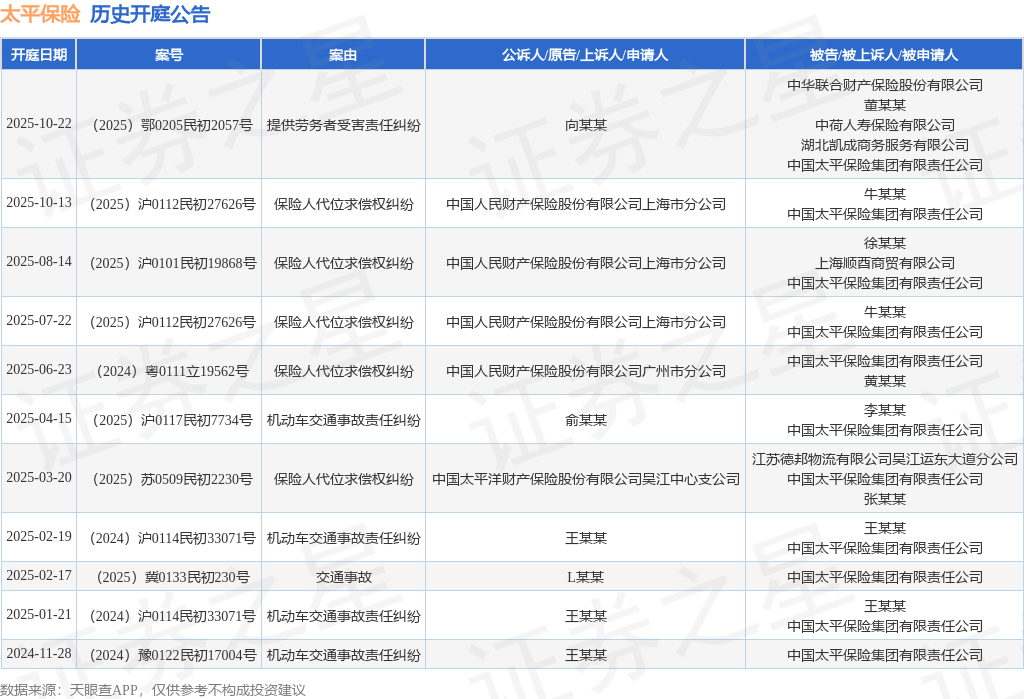Image resolution: width=1024 pixels, height=699 pixels.
Task: Click 保险人代位求偿权纠纷 in the 2025-08-14 row
Action: 343,263
